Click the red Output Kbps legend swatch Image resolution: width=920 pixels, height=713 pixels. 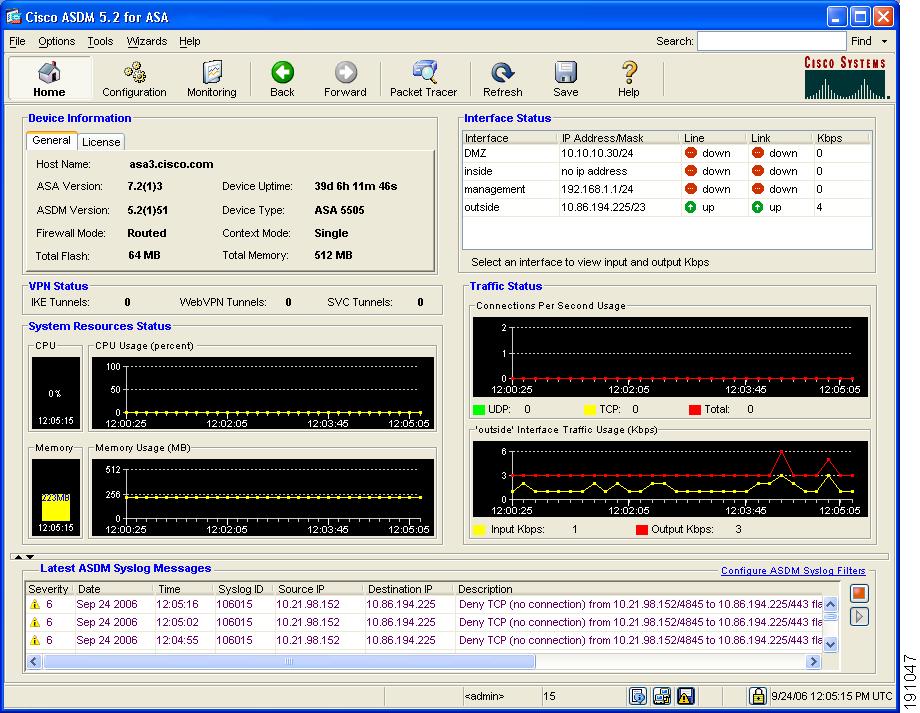click(x=642, y=530)
